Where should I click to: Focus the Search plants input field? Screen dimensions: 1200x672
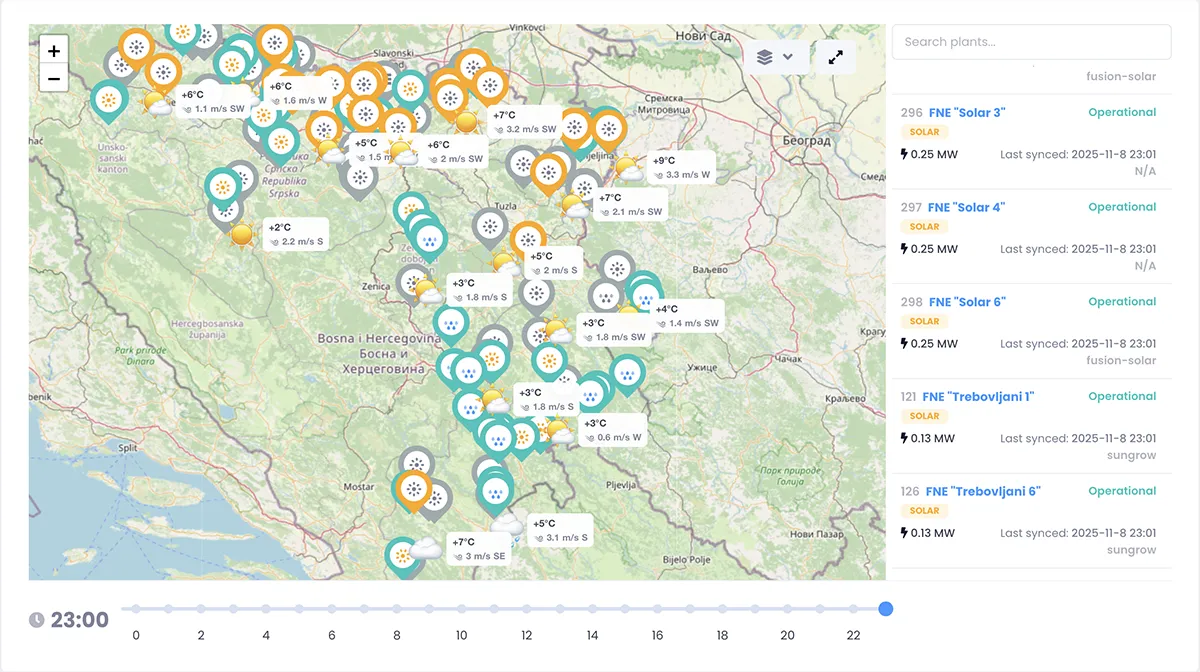tap(1031, 42)
